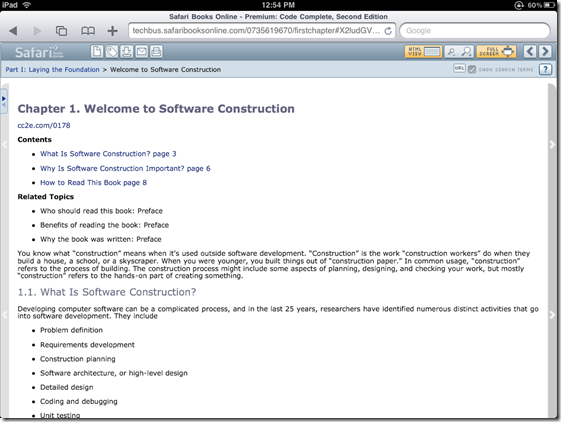Tap the Wi-Fi icon in status bar
Image resolution: width=561 pixels, height=422 pixels.
pos(26,5)
